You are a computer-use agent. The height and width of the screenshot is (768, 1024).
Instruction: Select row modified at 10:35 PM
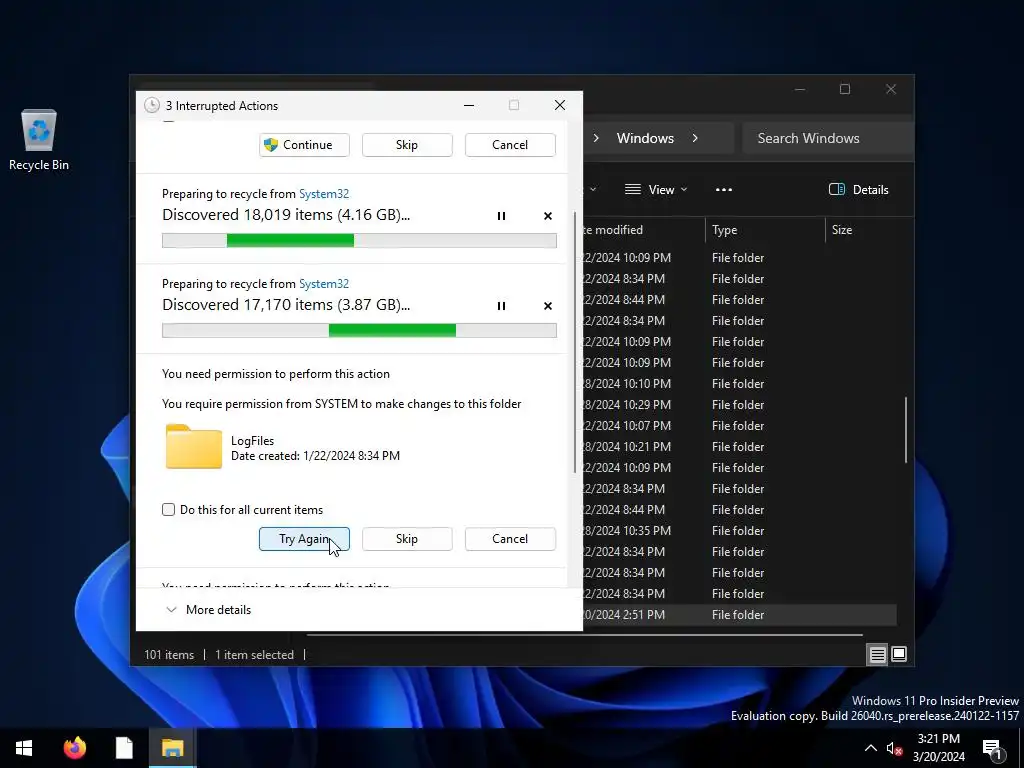pyautogui.click(x=739, y=531)
